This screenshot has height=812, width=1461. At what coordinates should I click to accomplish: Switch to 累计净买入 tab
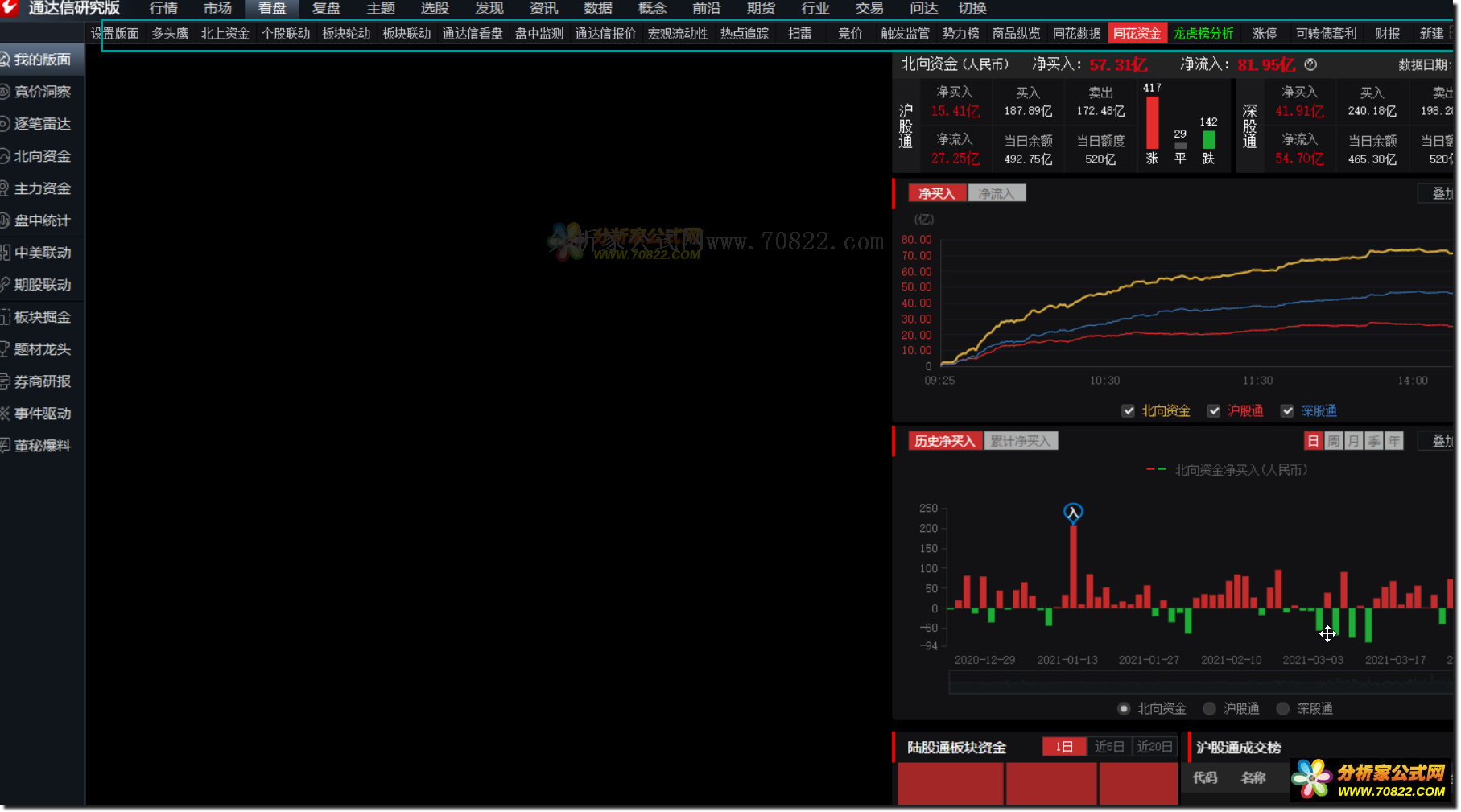1021,441
